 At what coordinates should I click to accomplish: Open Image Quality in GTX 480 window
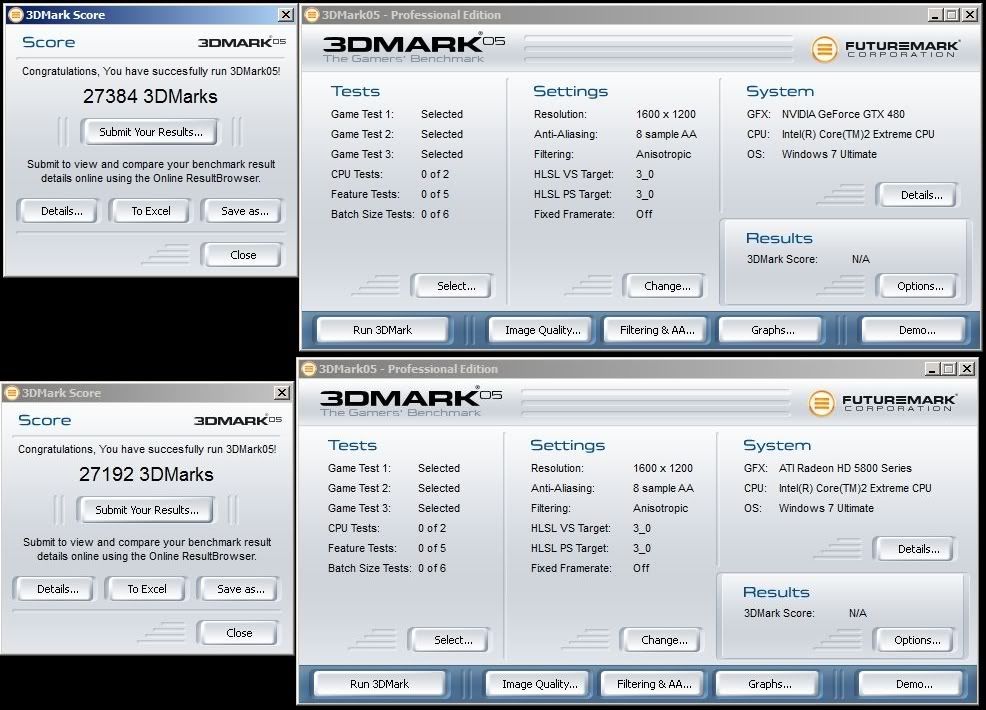[x=543, y=330]
